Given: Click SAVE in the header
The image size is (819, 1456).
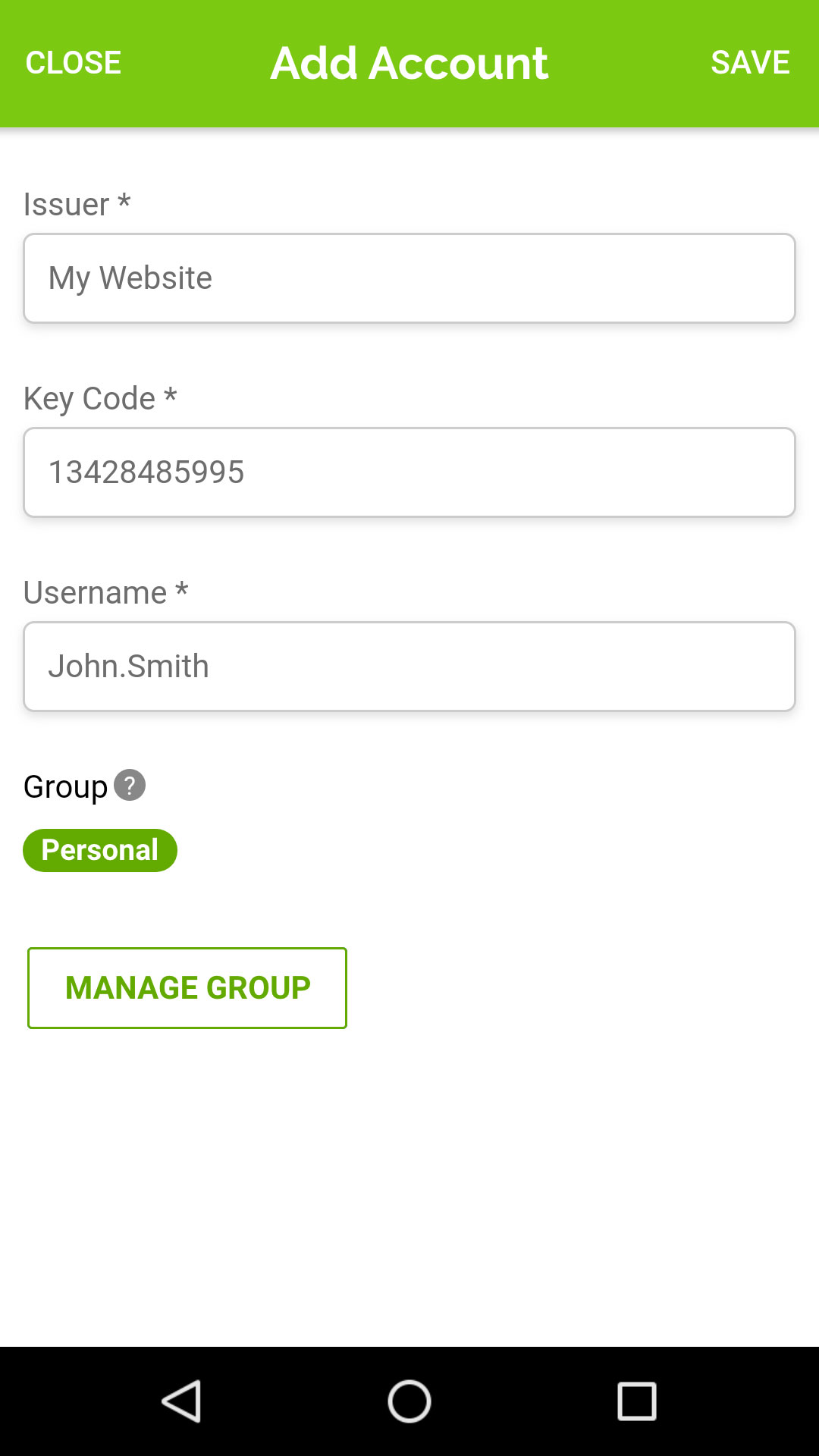Looking at the screenshot, I should coord(750,63).
